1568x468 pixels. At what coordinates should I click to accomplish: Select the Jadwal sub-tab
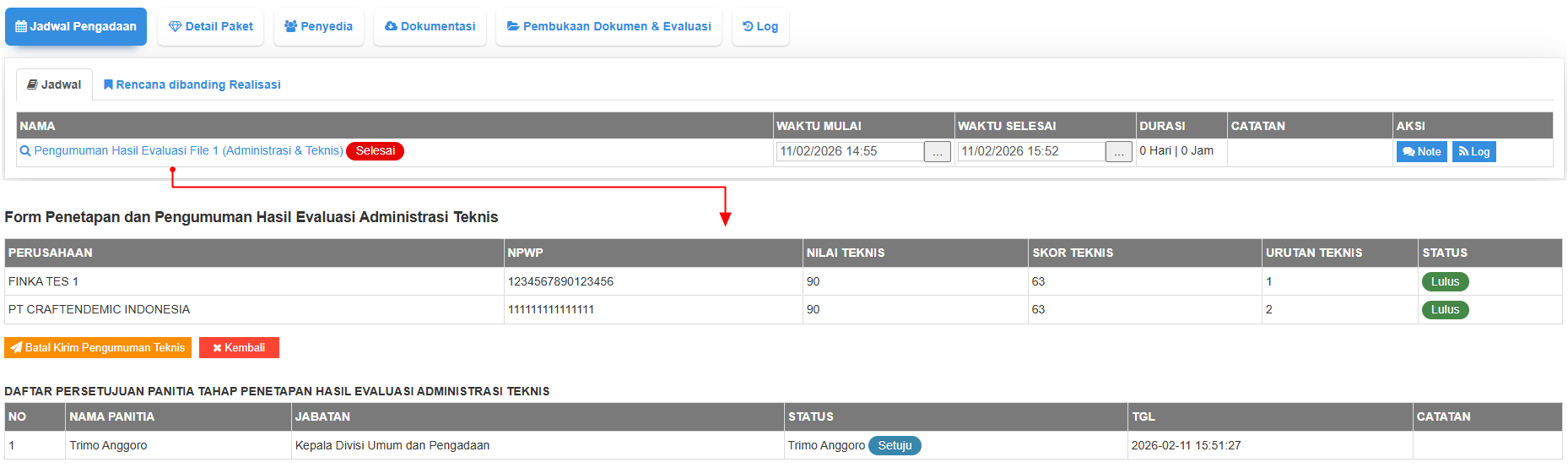54,84
